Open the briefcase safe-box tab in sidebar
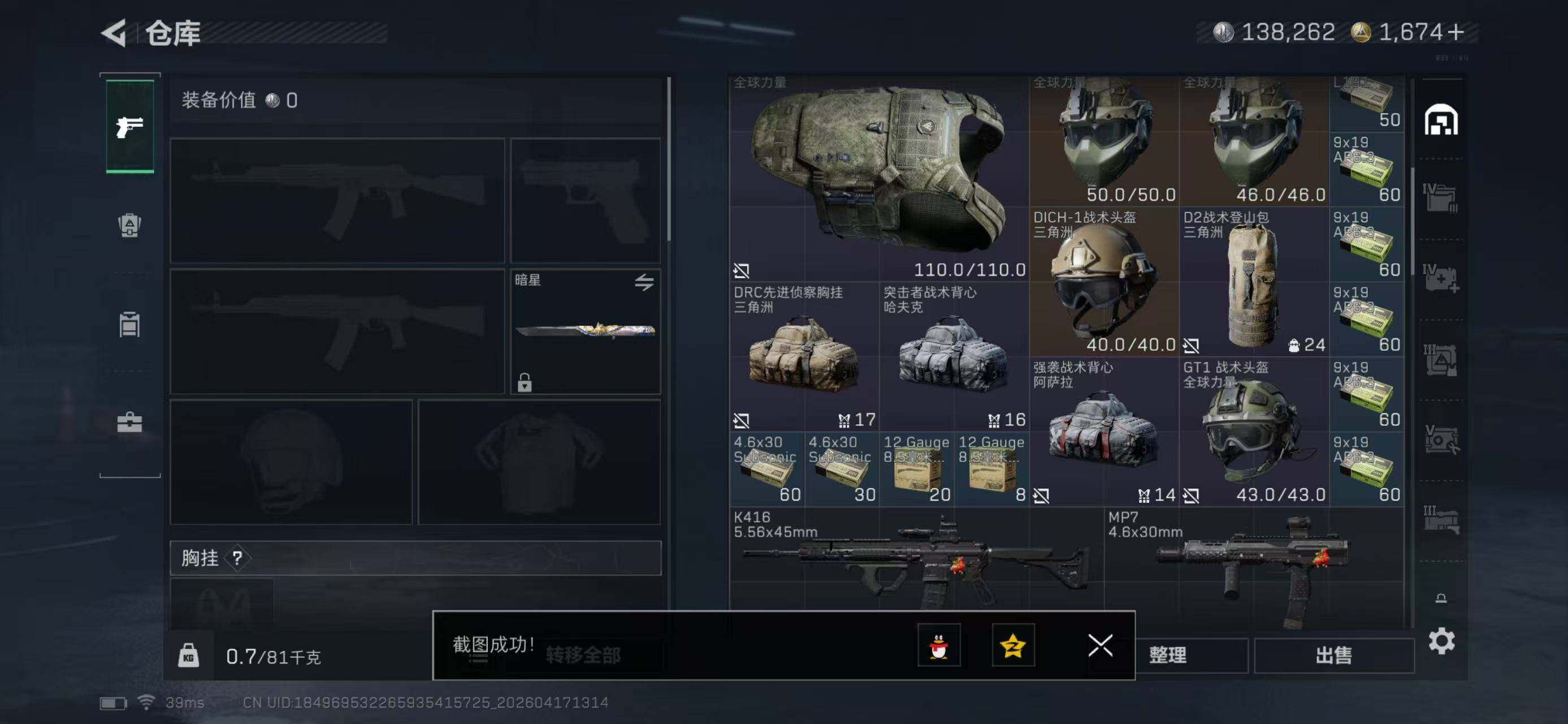The image size is (1568, 724). [x=129, y=422]
